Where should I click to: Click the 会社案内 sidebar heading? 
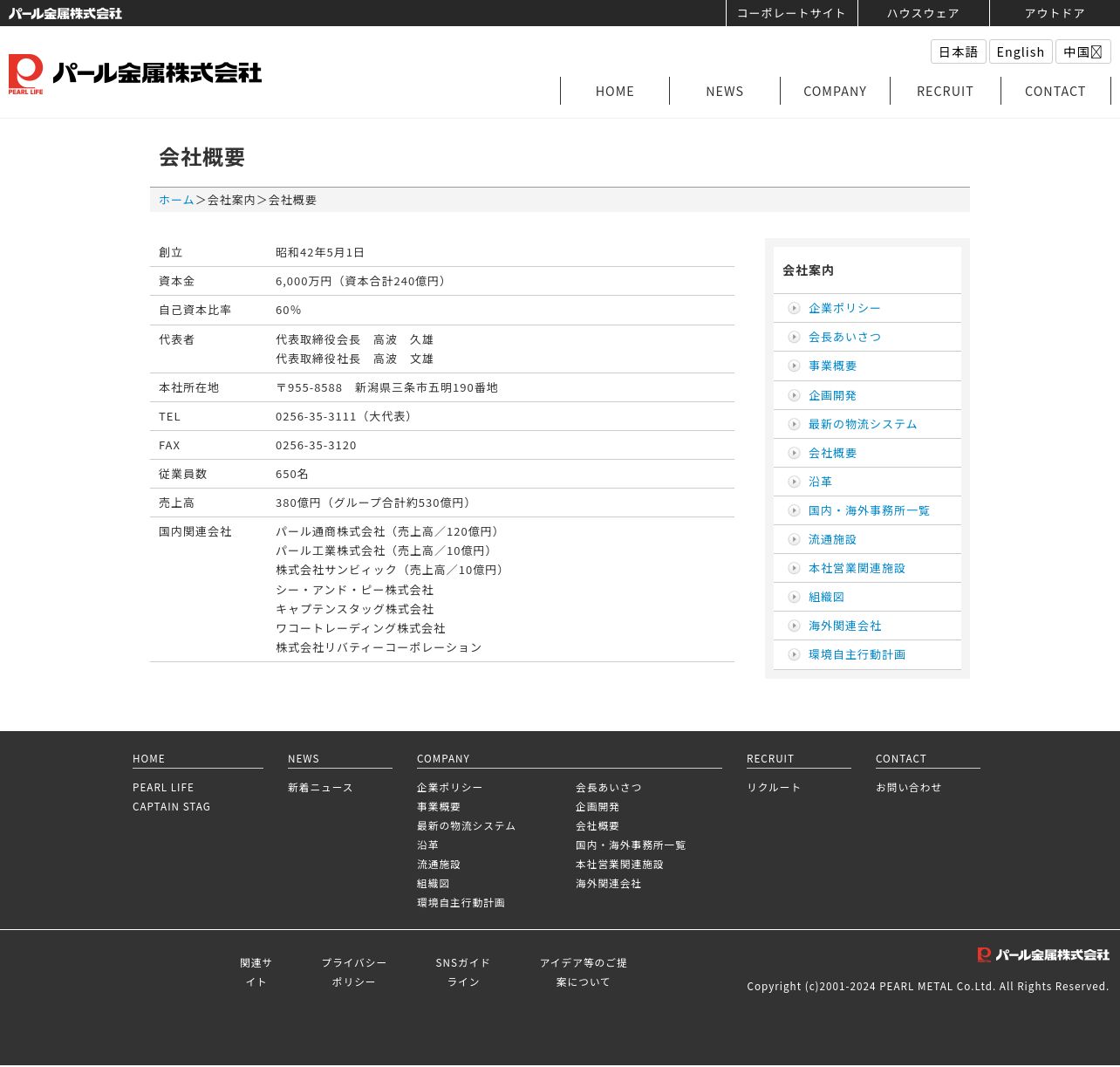tap(808, 270)
